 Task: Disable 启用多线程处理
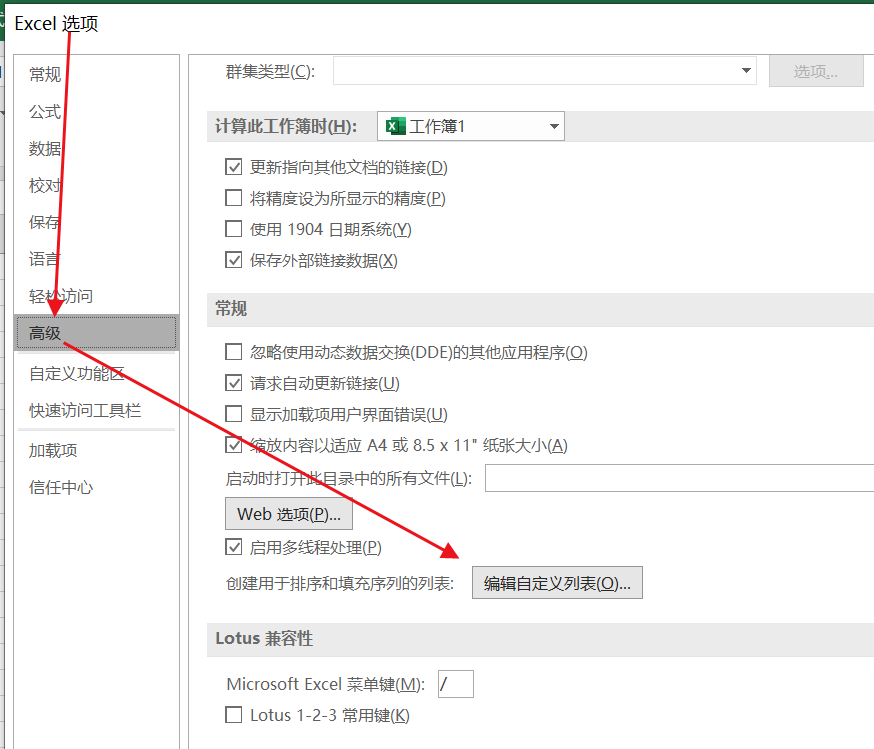pos(233,547)
